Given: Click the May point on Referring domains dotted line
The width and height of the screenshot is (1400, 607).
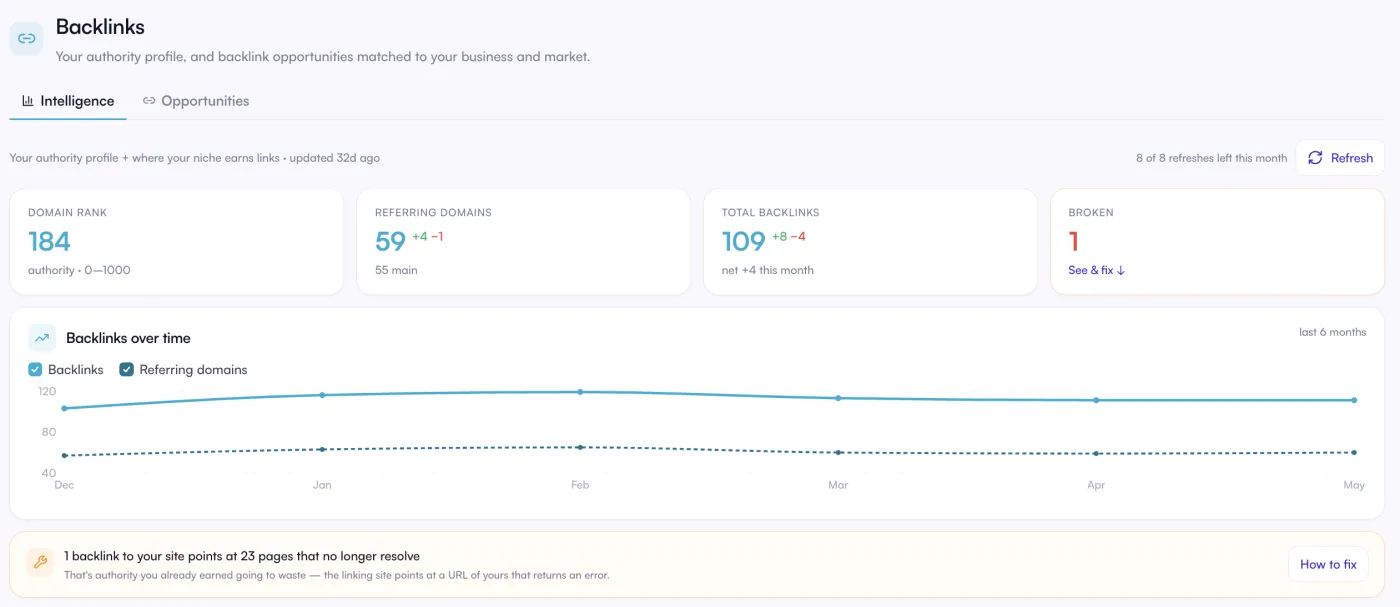Looking at the screenshot, I should pyautogui.click(x=1354, y=452).
